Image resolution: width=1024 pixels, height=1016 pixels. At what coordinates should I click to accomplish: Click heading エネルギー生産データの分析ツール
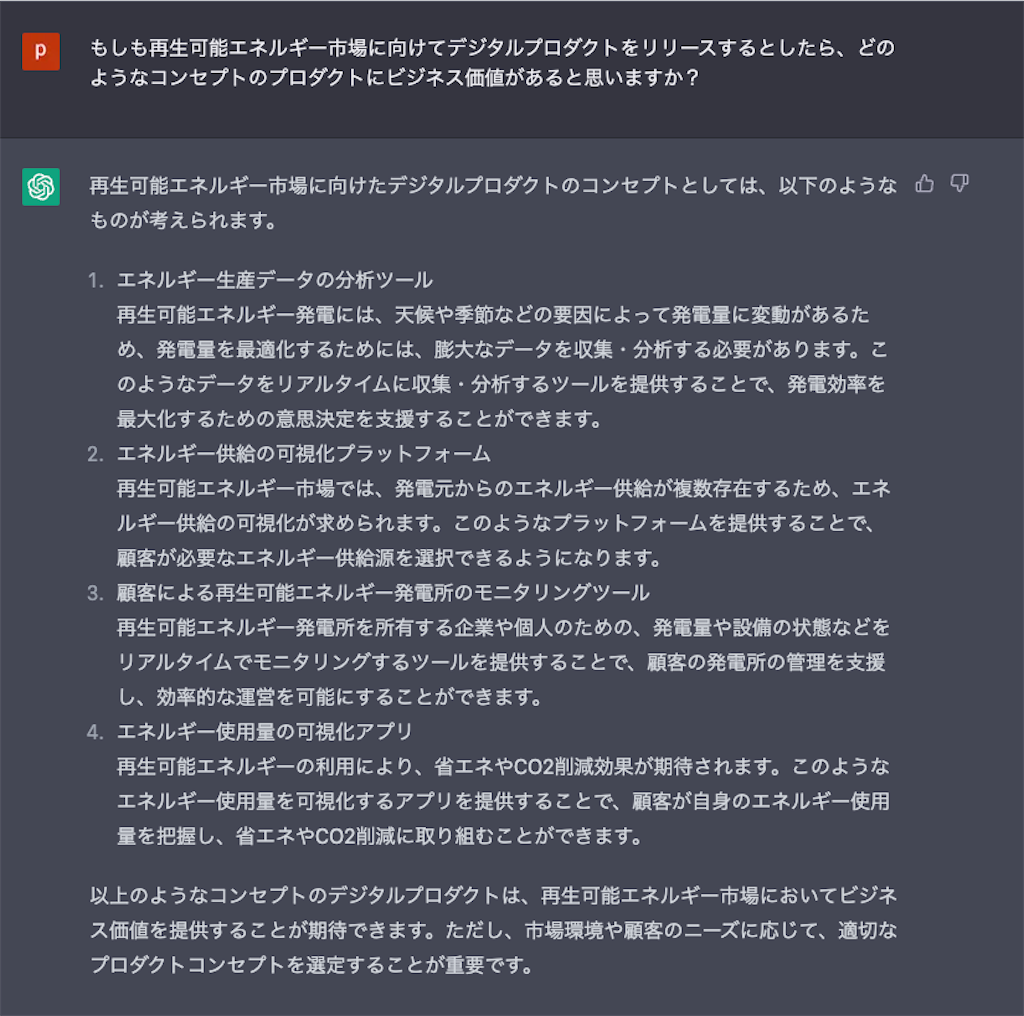point(274,280)
